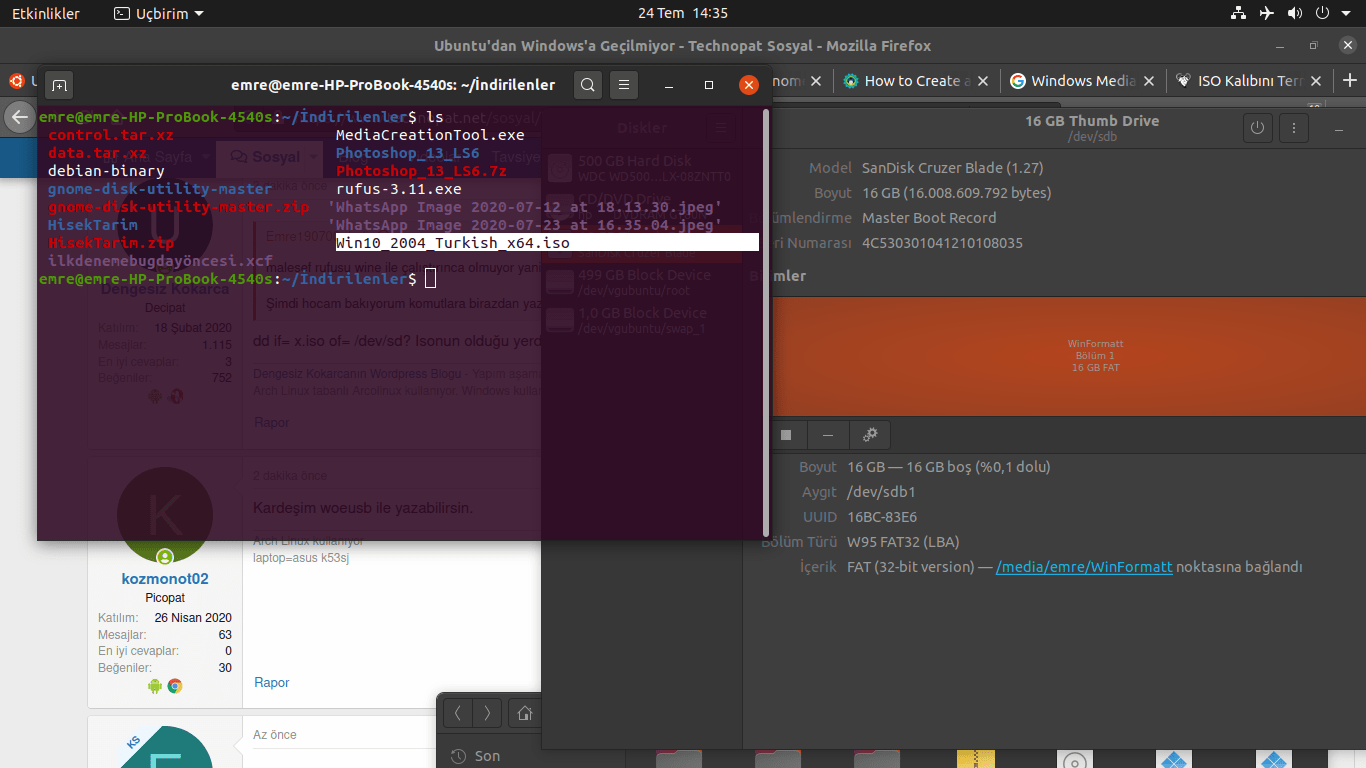1366x768 pixels.
Task: Close the 'ISO Kalıbını Ter' Firefox tab
Action: point(1315,81)
